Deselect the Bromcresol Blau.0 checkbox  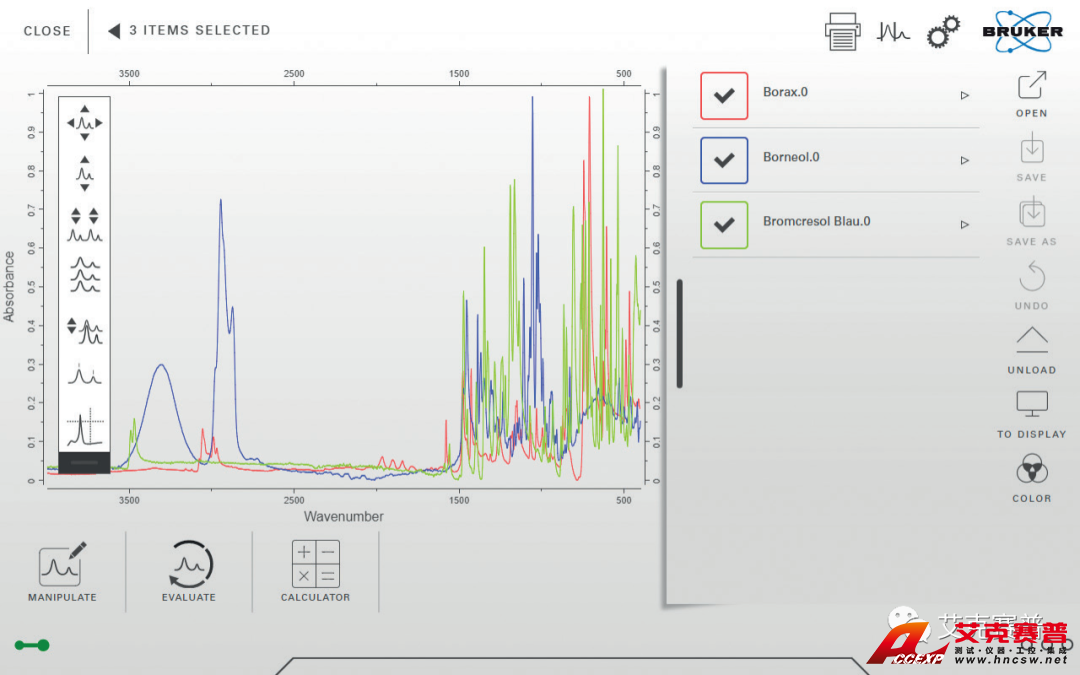click(725, 225)
